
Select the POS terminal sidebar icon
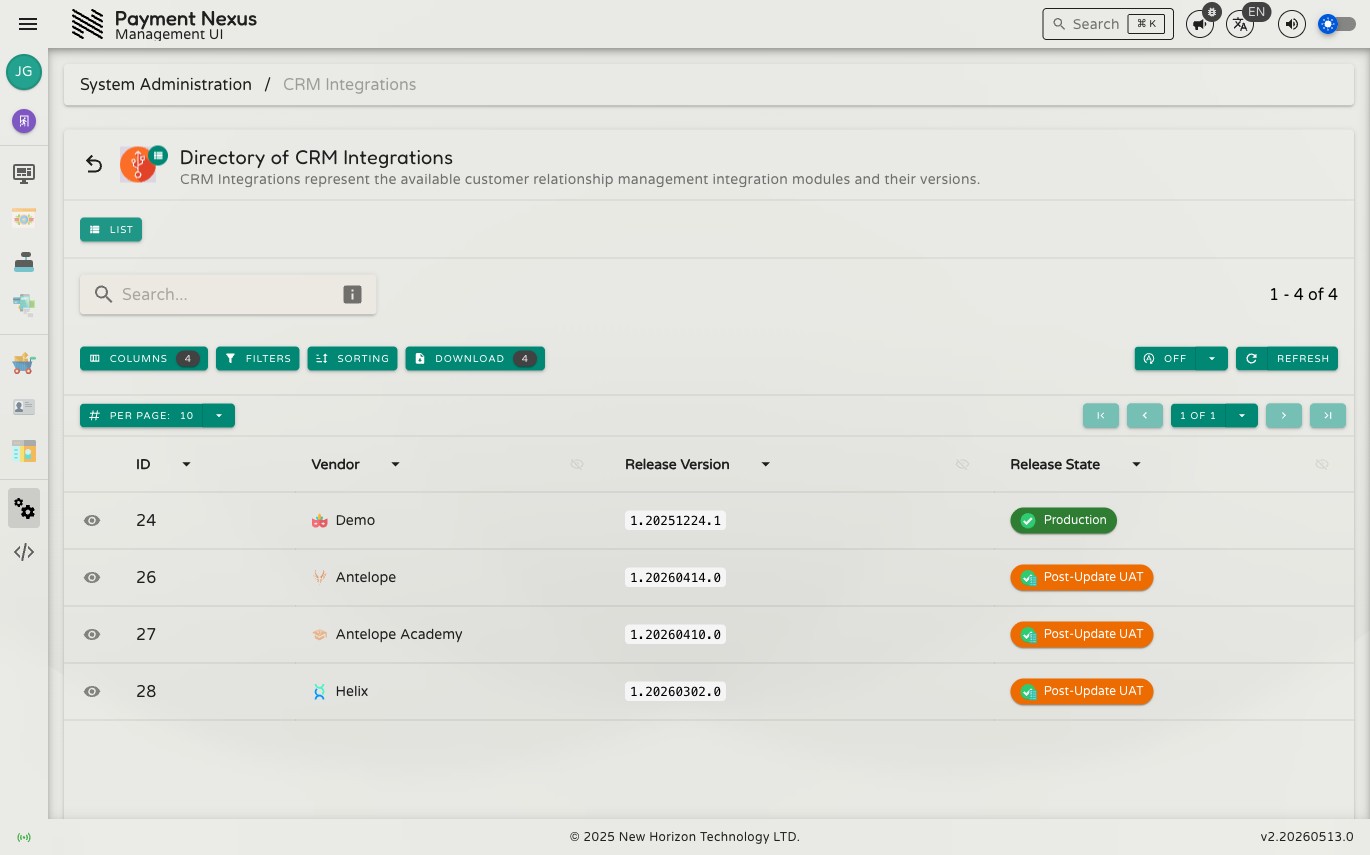point(24,262)
